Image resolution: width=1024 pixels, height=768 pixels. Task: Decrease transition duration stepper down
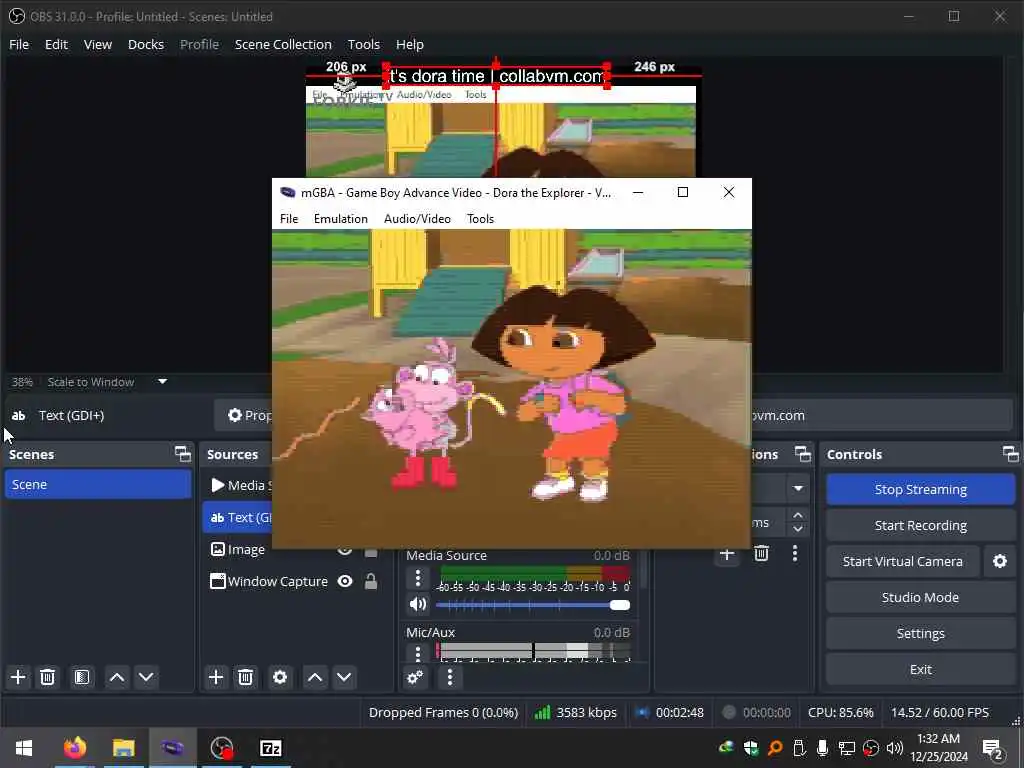click(x=798, y=529)
